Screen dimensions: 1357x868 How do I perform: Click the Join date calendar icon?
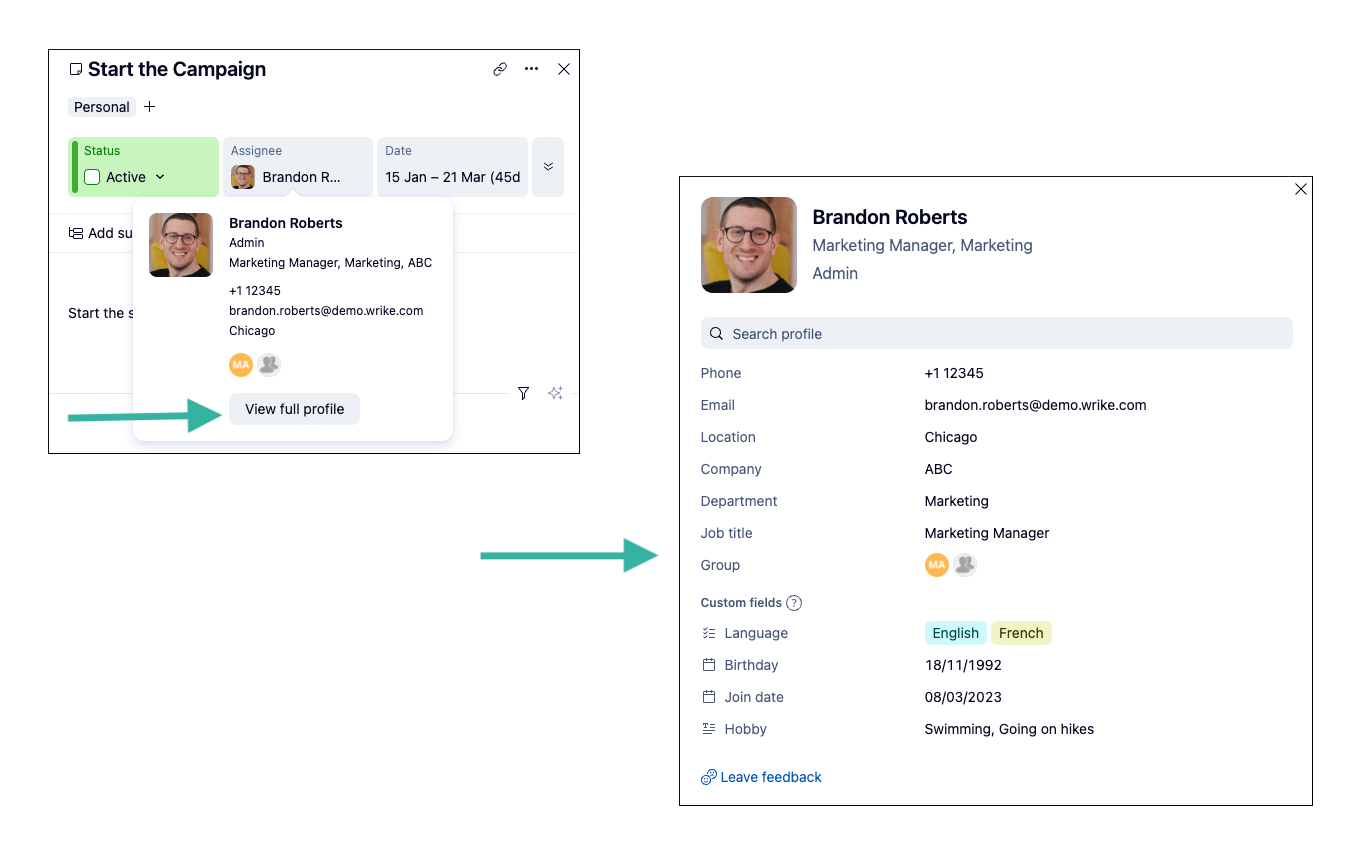(709, 697)
